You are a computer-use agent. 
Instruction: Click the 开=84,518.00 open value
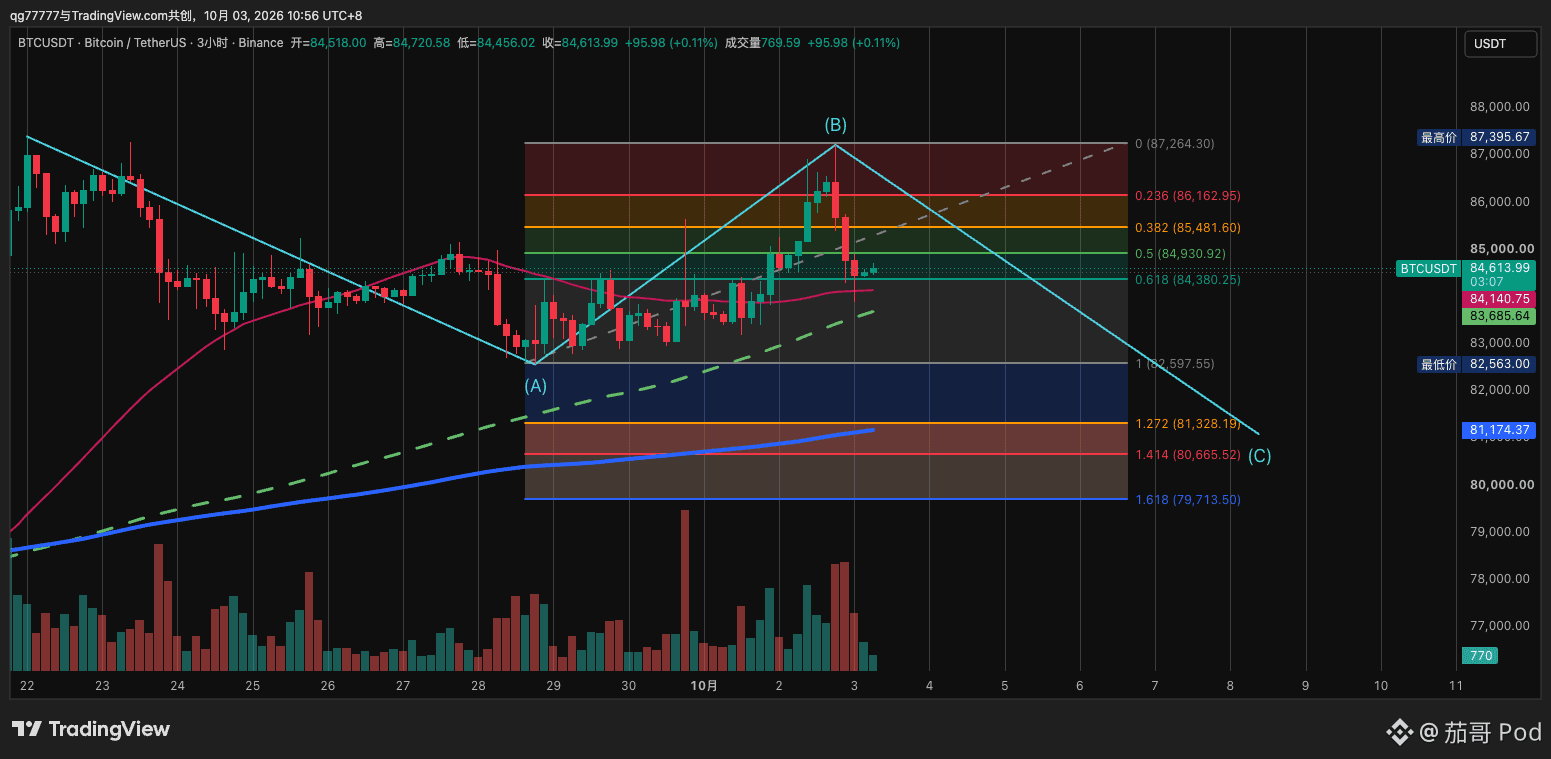pos(328,43)
